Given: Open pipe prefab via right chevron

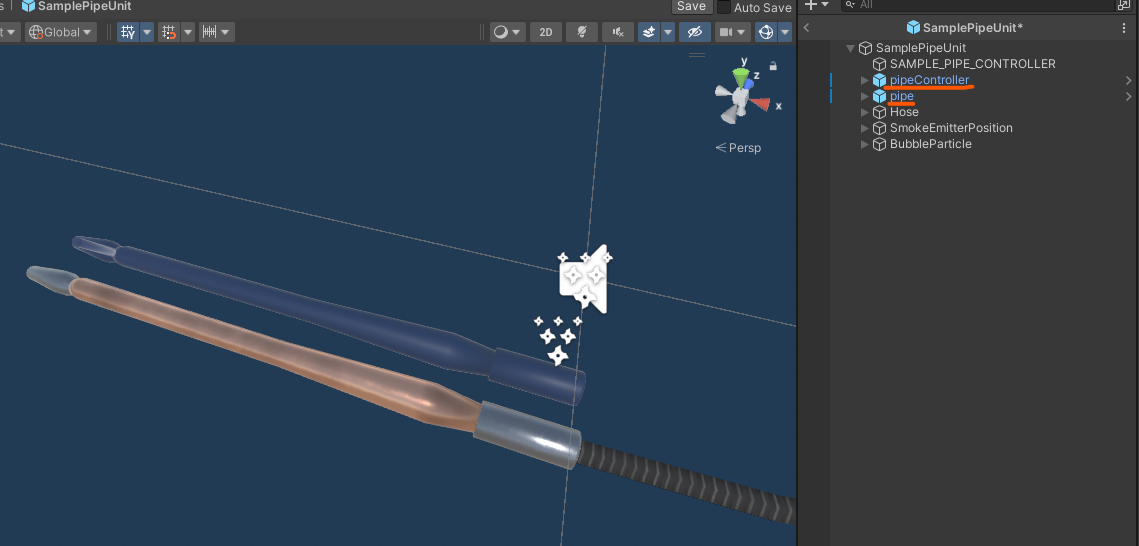Looking at the screenshot, I should coord(1129,96).
